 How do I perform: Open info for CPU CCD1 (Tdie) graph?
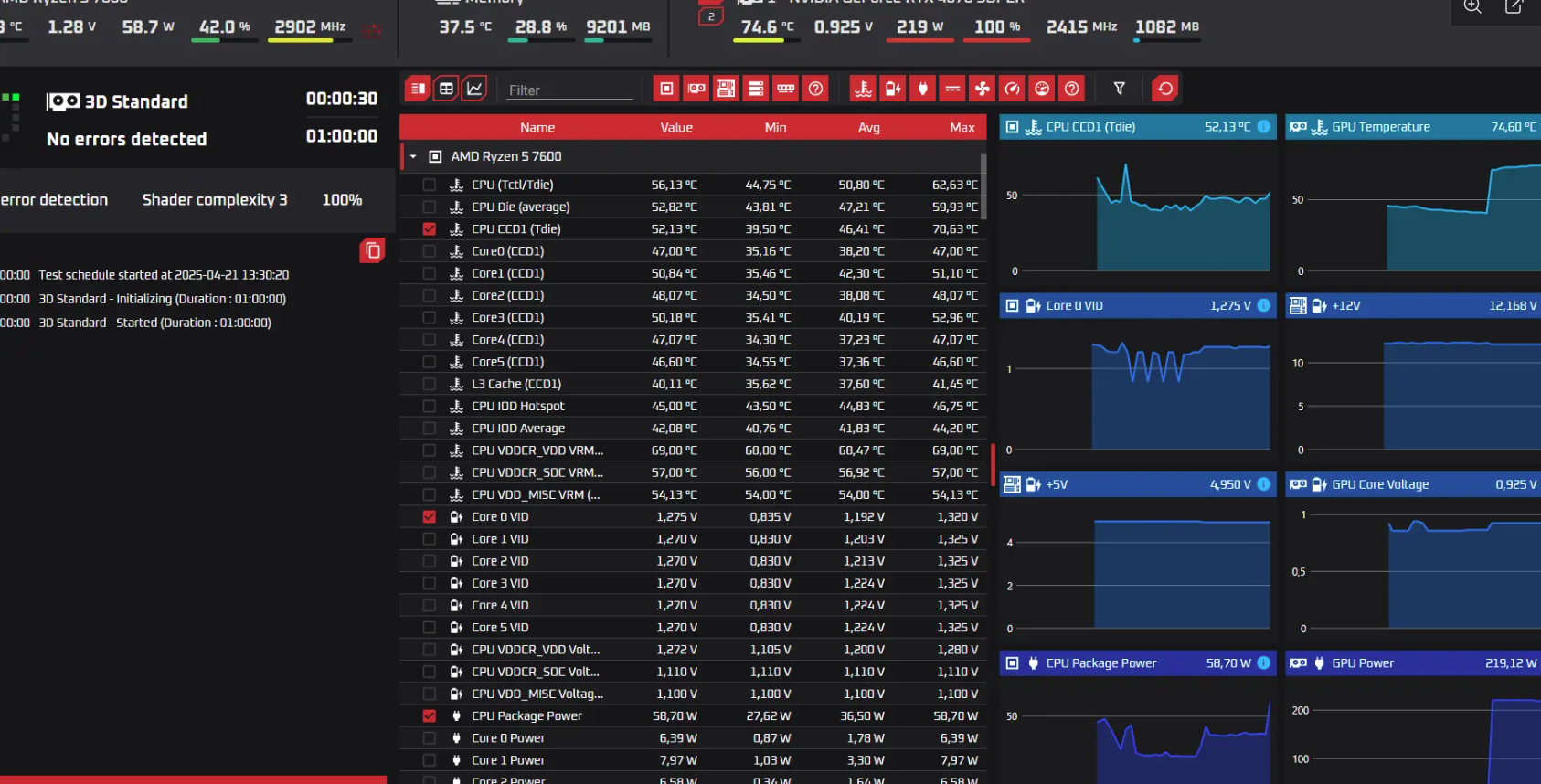click(x=1263, y=127)
